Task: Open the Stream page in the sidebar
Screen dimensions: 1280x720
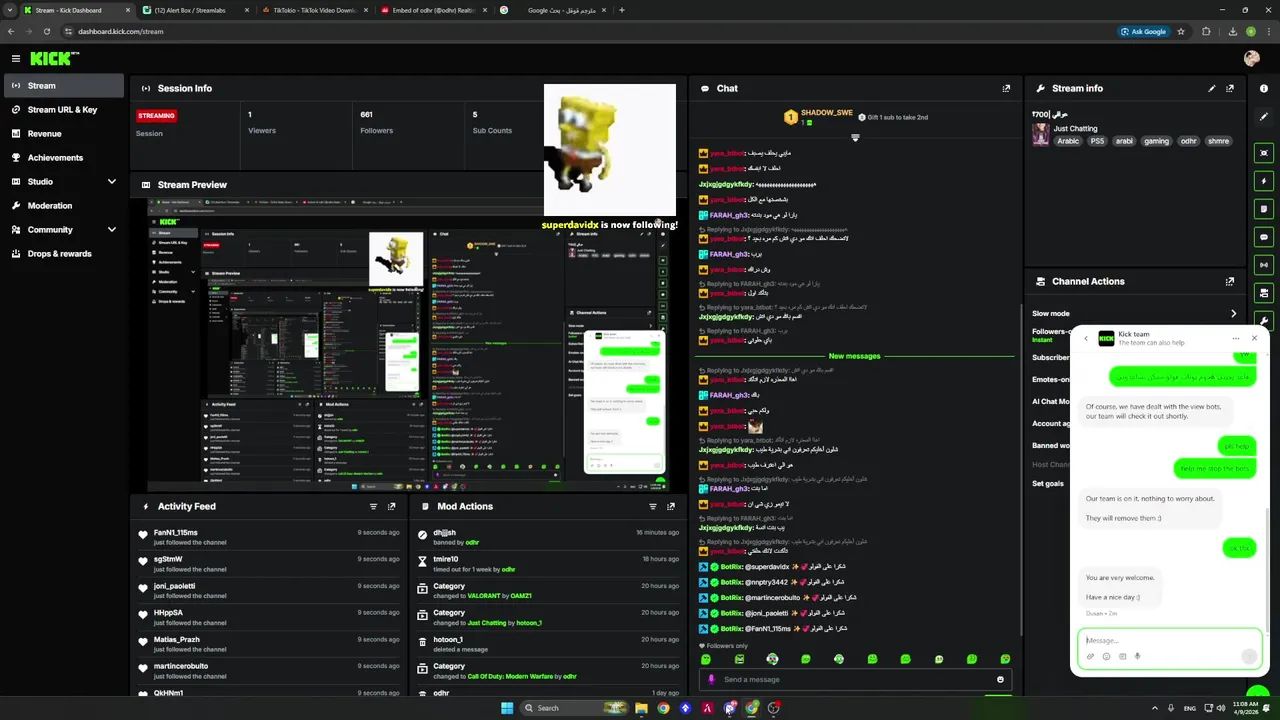Action: click(x=62, y=86)
